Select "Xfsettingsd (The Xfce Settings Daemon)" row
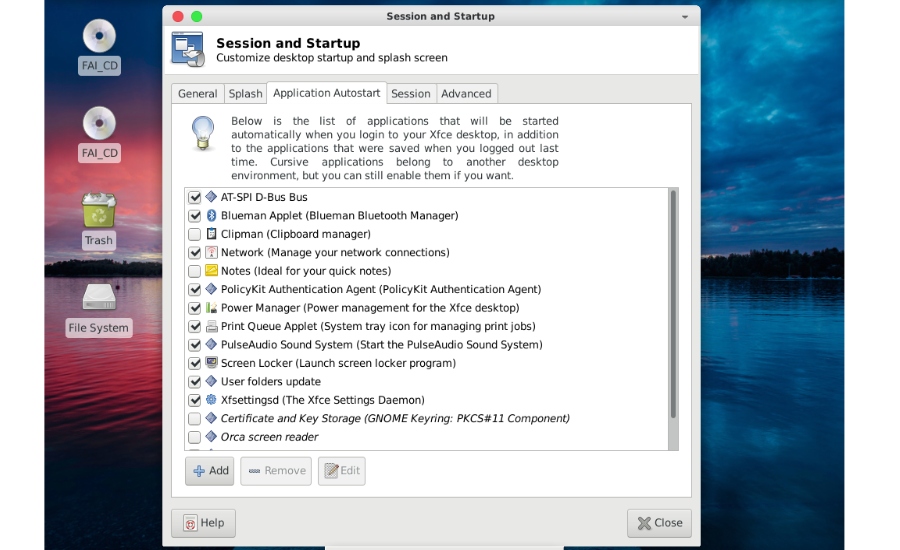The height and width of the screenshot is (550, 900). pos(426,400)
